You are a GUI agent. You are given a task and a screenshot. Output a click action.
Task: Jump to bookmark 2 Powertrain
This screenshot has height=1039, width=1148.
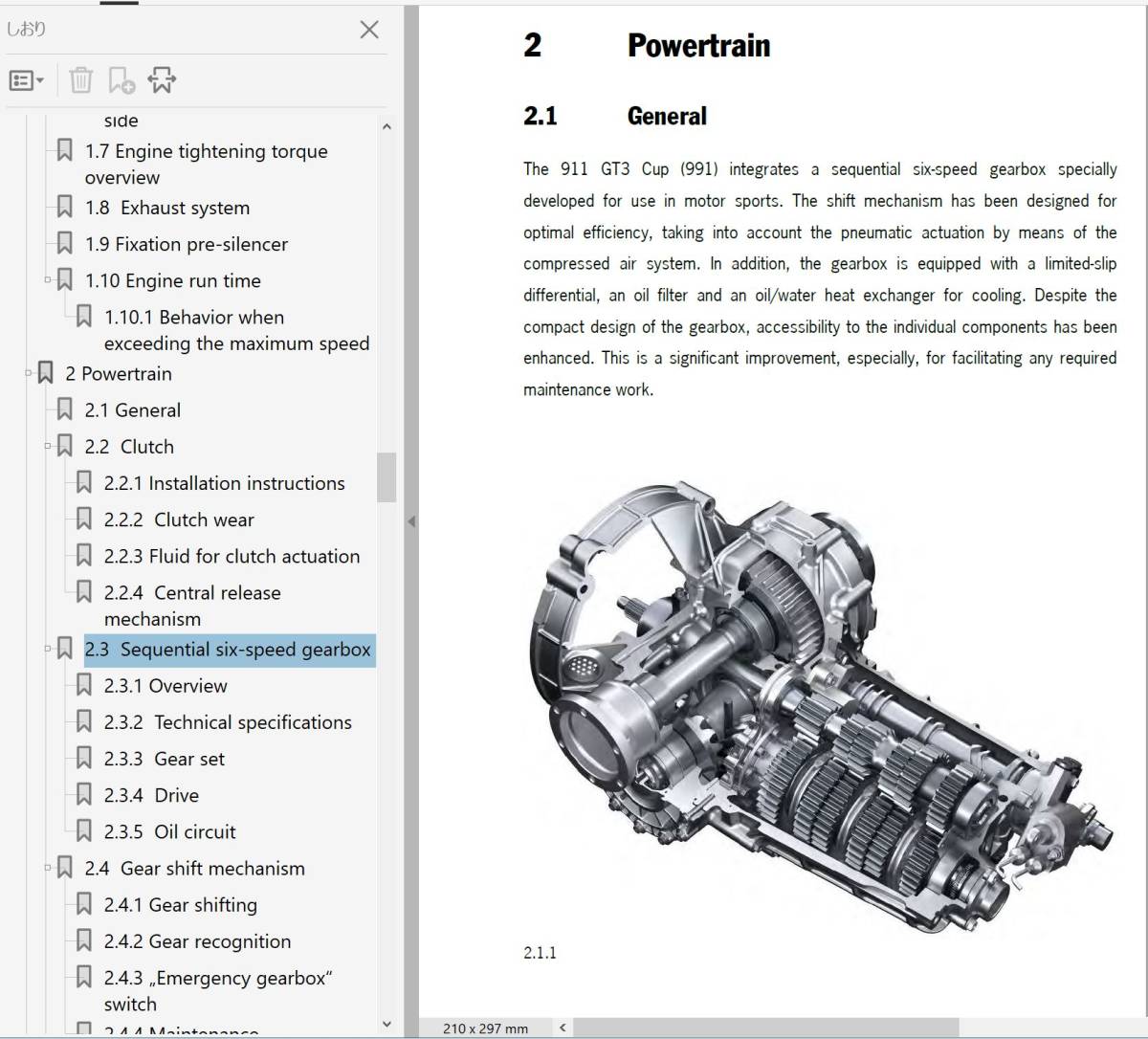(x=119, y=373)
